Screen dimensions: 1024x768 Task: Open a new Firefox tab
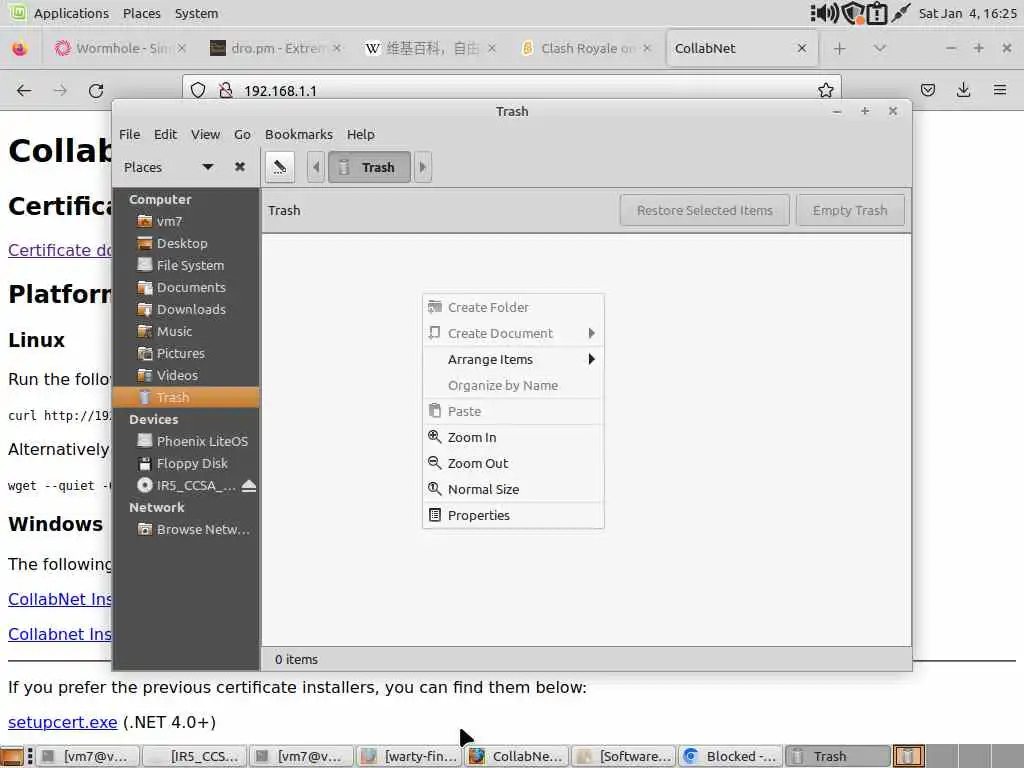[840, 48]
